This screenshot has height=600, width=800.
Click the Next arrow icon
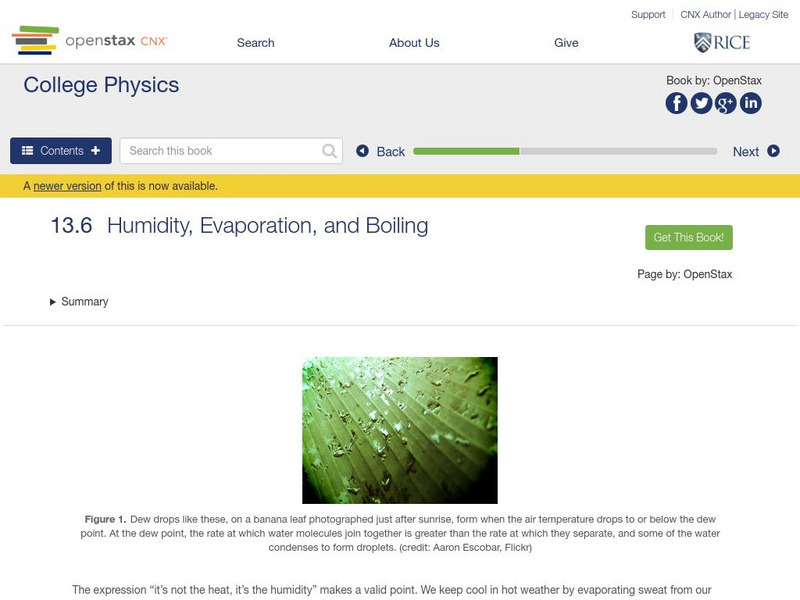[x=773, y=151]
